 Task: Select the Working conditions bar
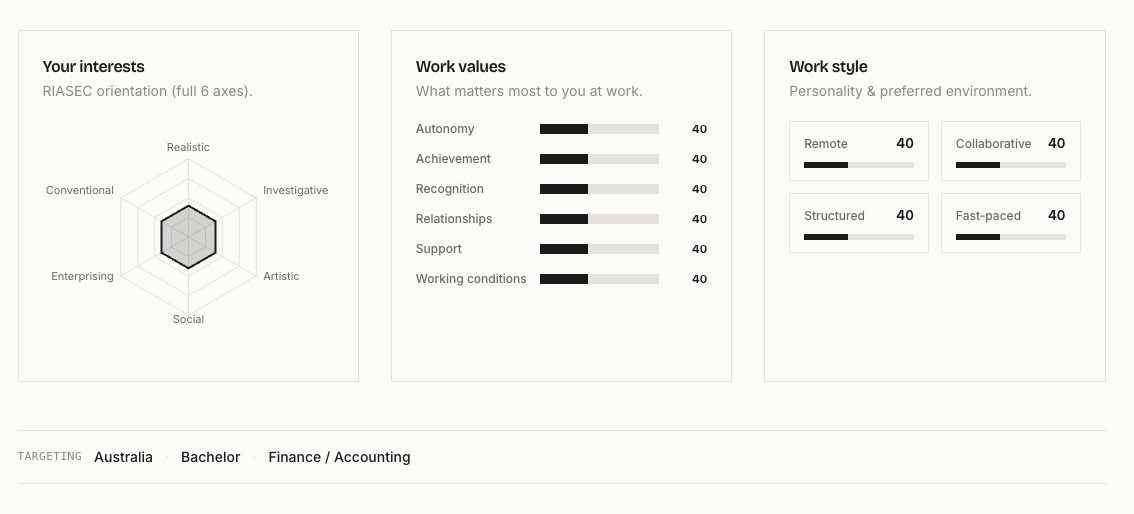pyautogui.click(x=599, y=279)
